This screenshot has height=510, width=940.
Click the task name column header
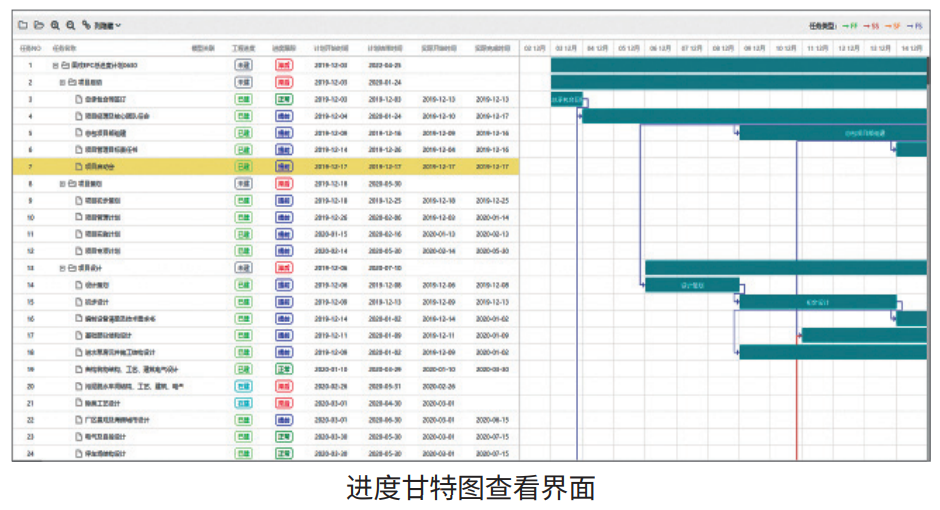point(64,48)
